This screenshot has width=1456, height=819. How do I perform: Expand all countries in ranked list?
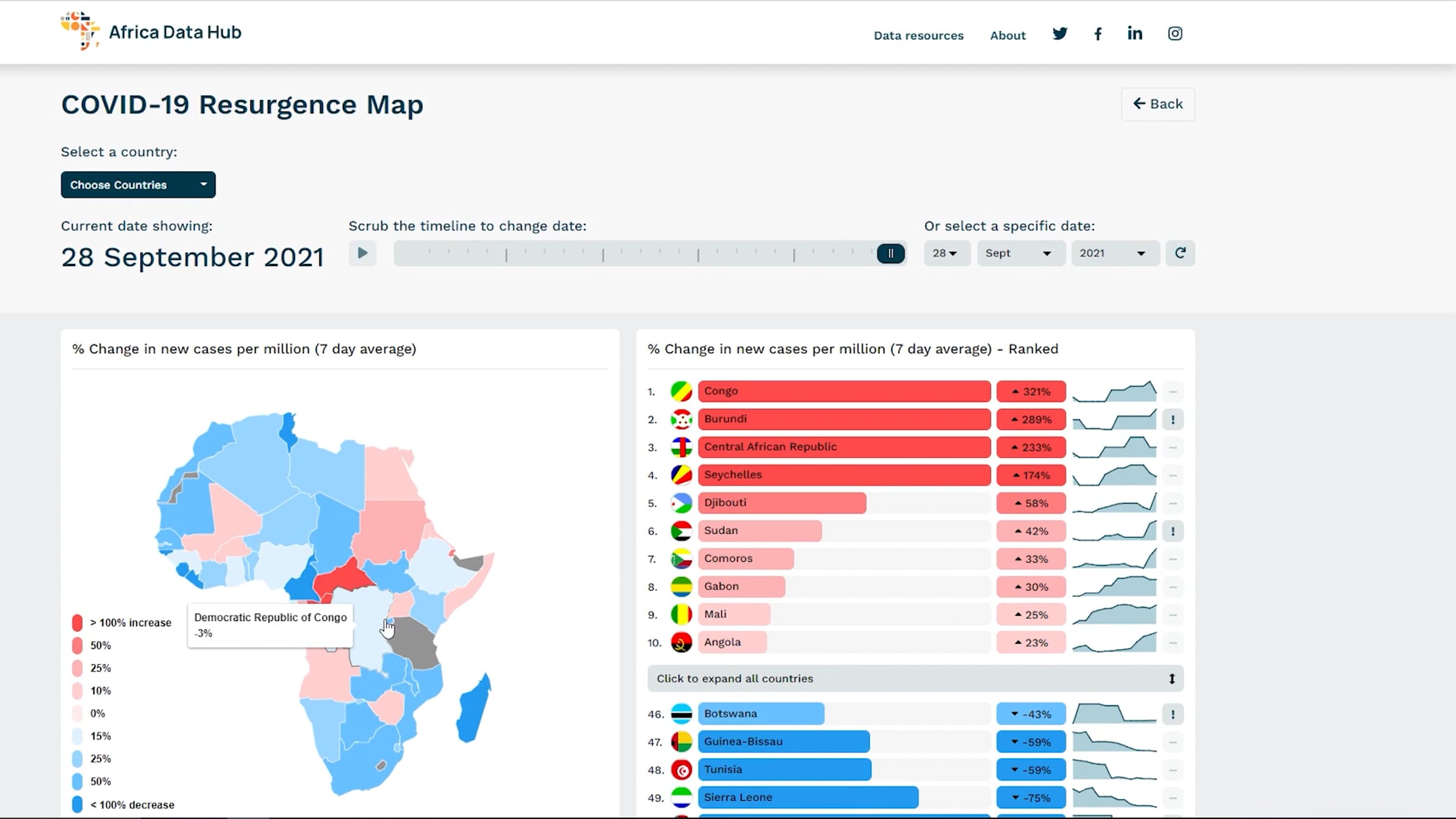pos(915,678)
